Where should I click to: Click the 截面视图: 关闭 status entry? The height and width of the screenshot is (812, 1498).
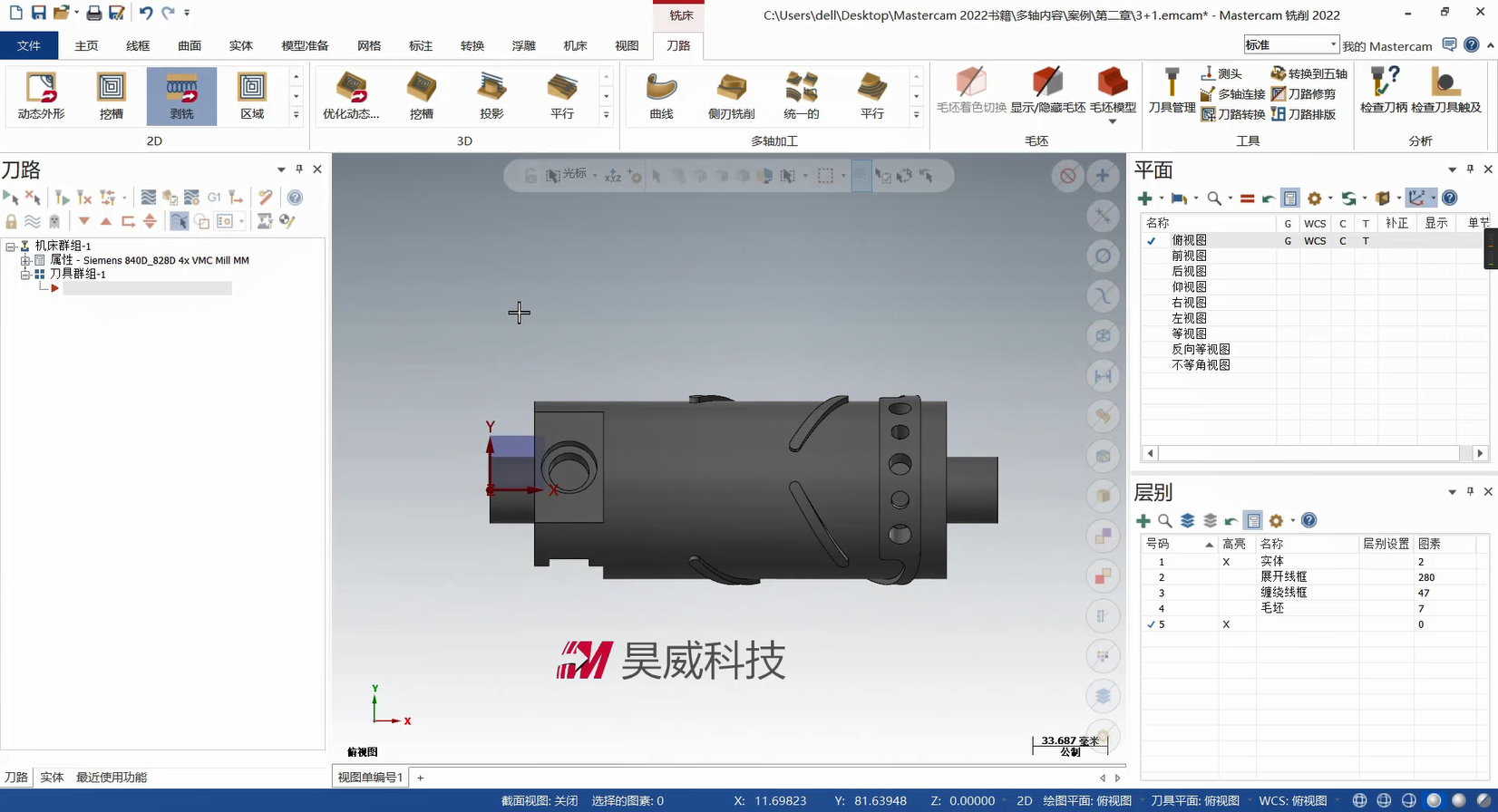point(540,801)
